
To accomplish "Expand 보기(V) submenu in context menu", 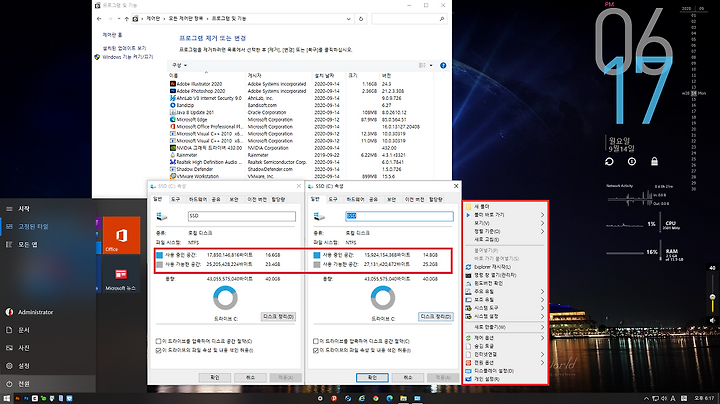I will 505,223.
